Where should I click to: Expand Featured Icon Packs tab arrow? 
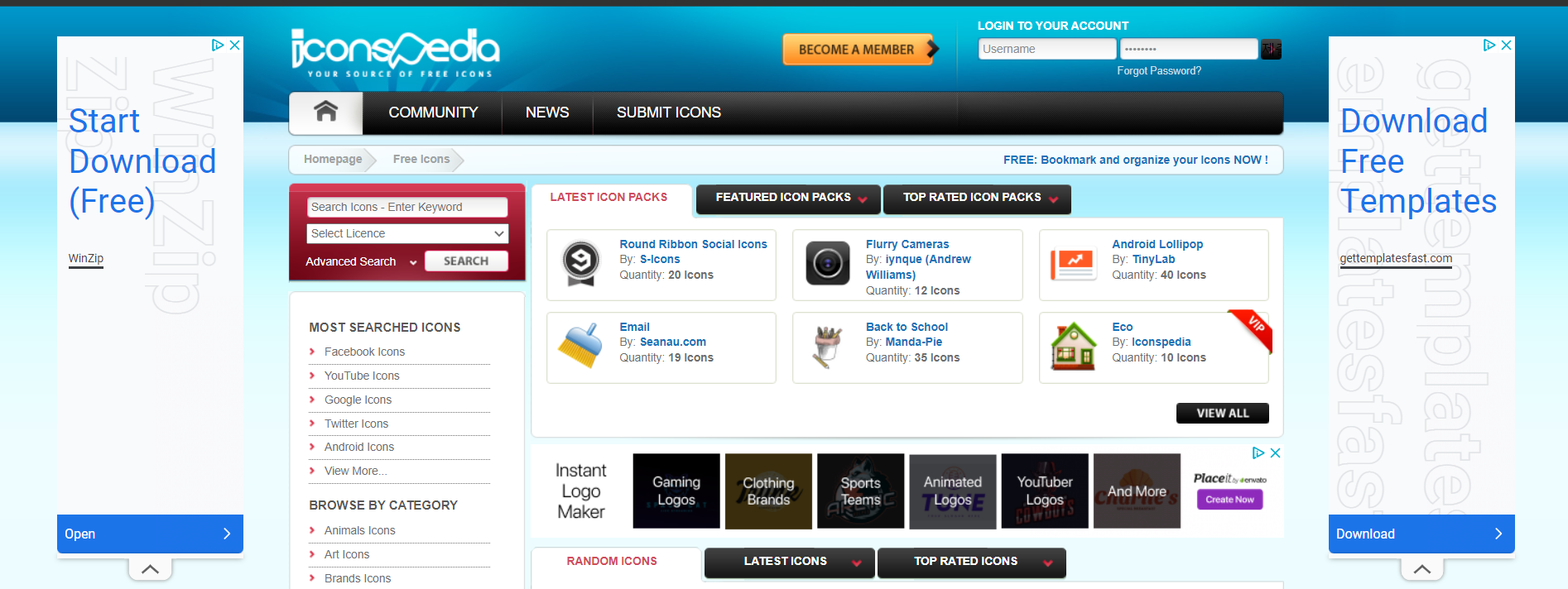tap(863, 199)
